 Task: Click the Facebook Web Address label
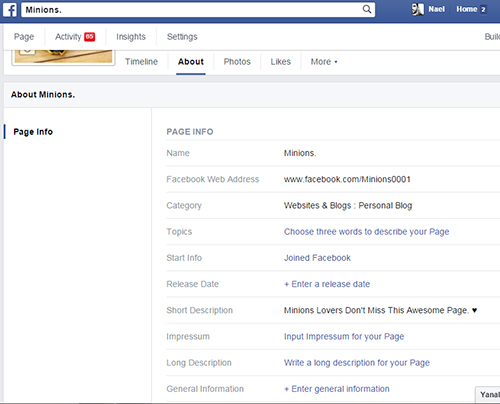(213, 179)
